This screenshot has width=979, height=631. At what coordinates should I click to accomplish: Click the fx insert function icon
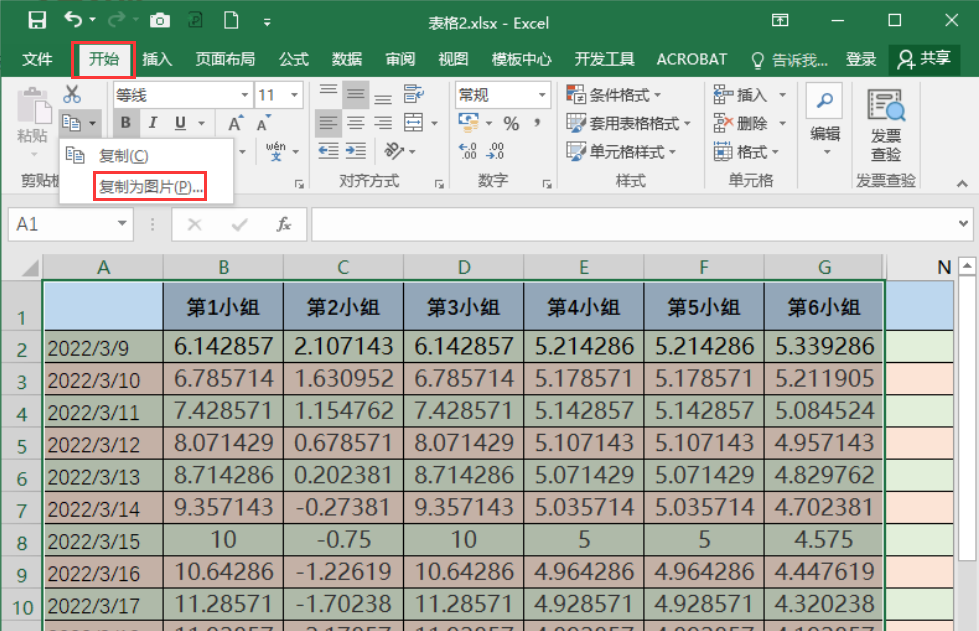283,224
